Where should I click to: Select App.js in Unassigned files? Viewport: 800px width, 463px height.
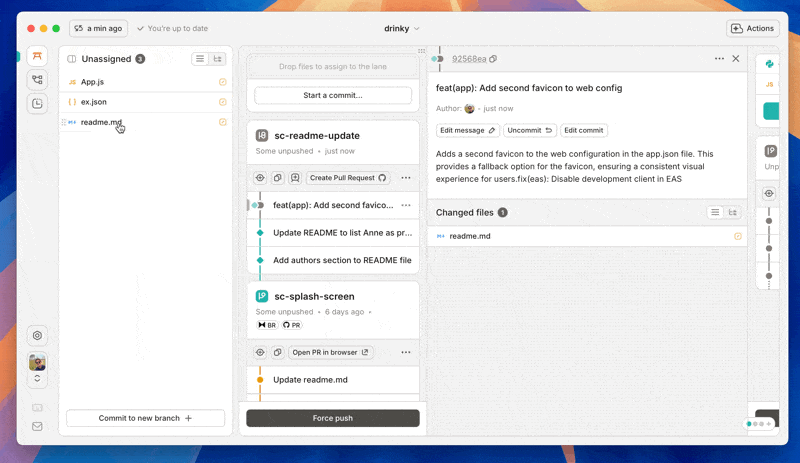95,82
